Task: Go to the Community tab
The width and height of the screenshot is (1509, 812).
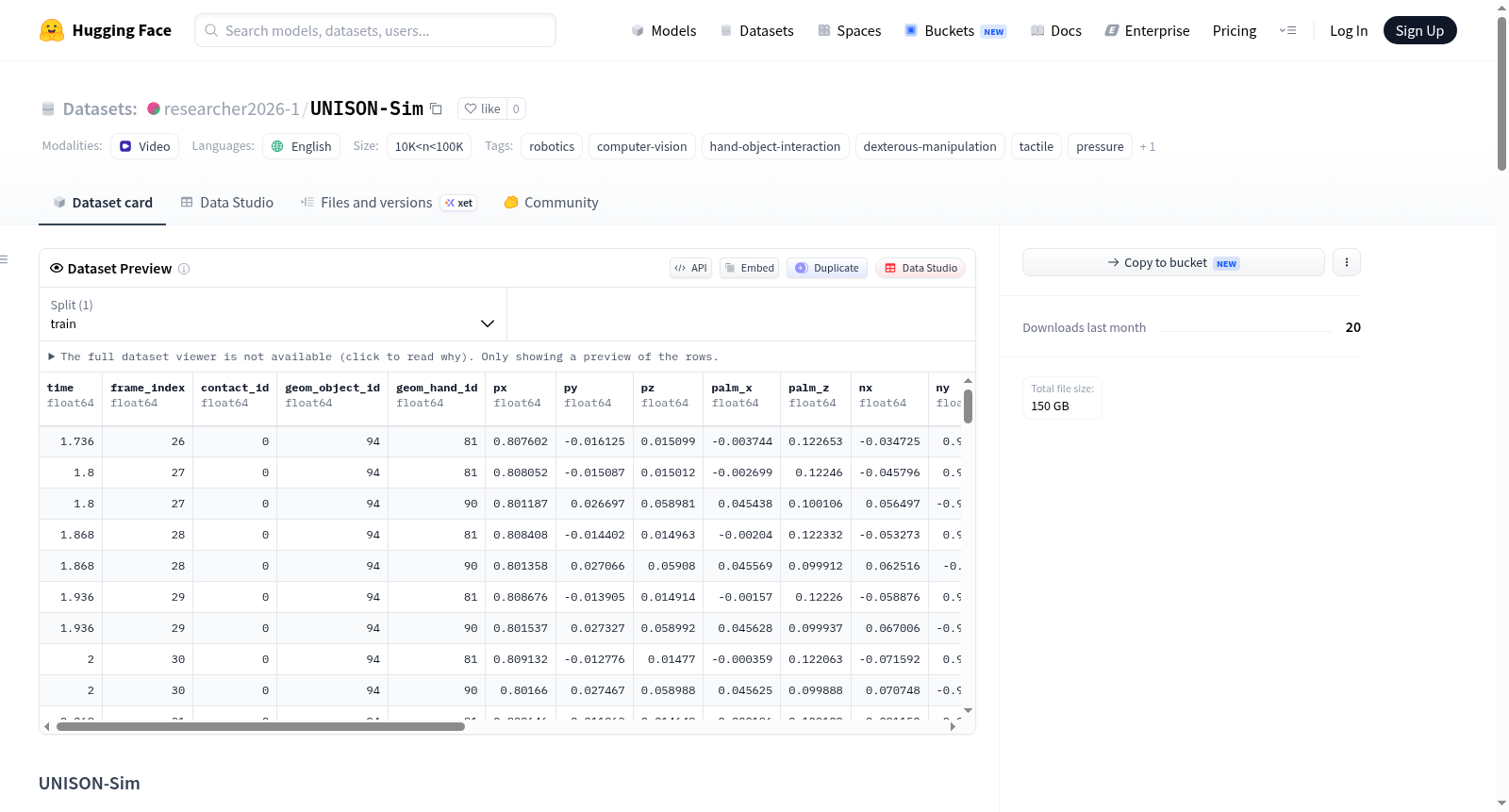Action: [x=551, y=202]
